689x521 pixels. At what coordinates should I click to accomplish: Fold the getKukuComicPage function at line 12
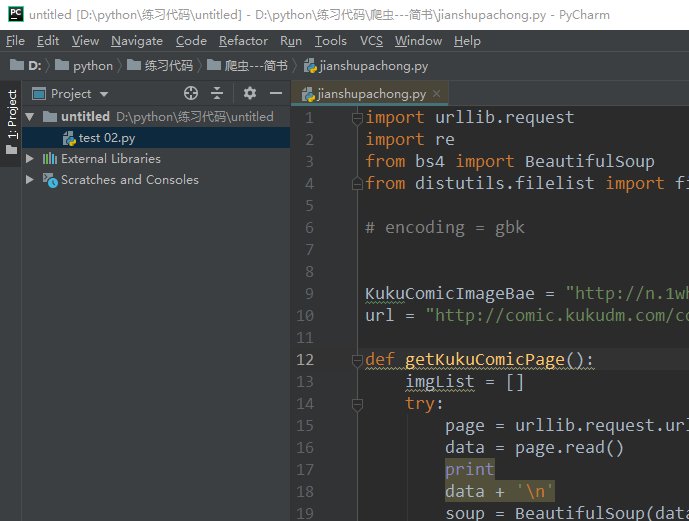[357, 360]
